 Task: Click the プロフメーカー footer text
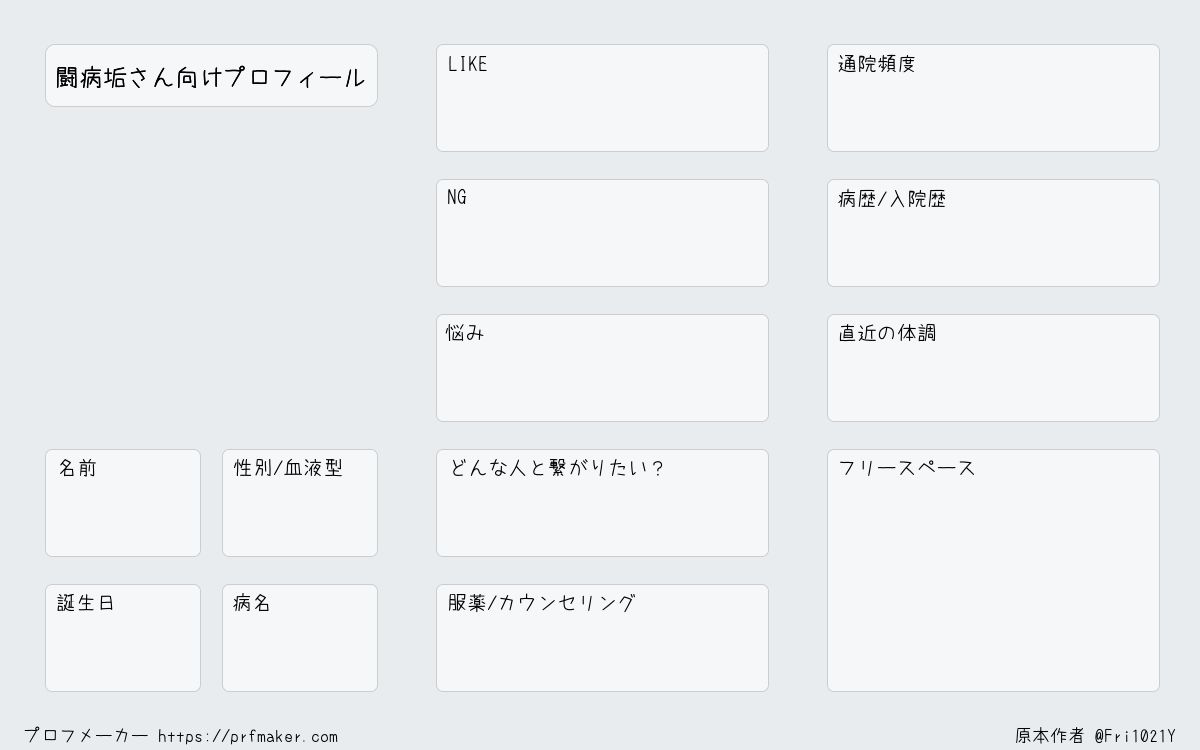pyautogui.click(x=86, y=736)
